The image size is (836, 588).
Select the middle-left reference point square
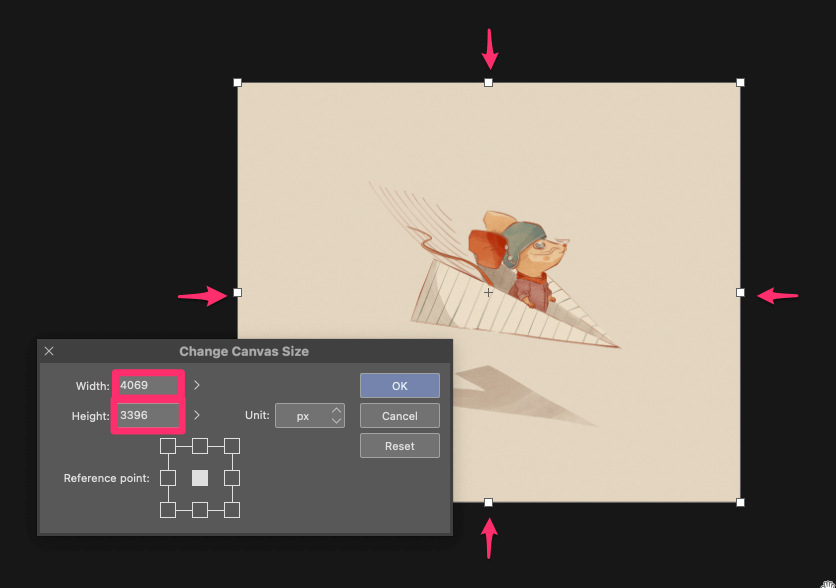pos(168,478)
